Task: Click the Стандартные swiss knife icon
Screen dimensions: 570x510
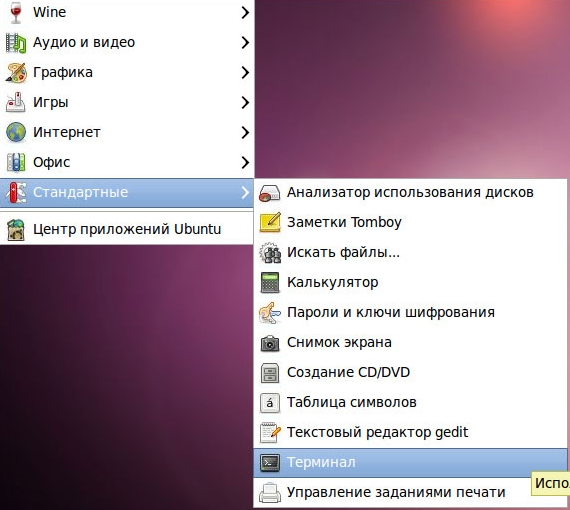Action: click(16, 192)
